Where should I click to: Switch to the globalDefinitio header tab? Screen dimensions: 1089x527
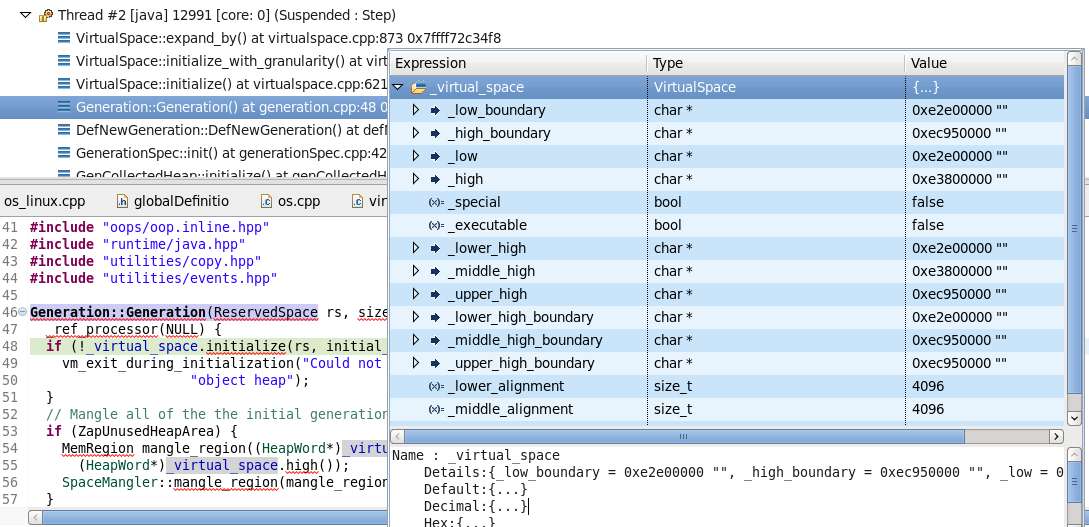point(181,201)
